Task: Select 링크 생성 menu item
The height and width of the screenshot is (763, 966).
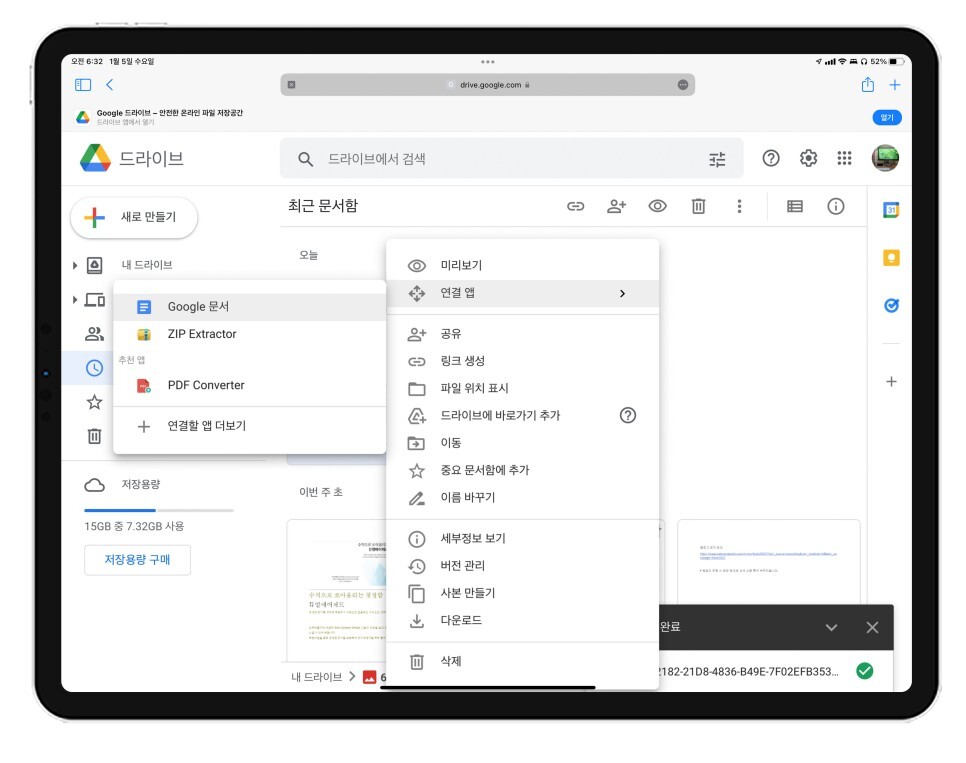Action: click(522, 361)
